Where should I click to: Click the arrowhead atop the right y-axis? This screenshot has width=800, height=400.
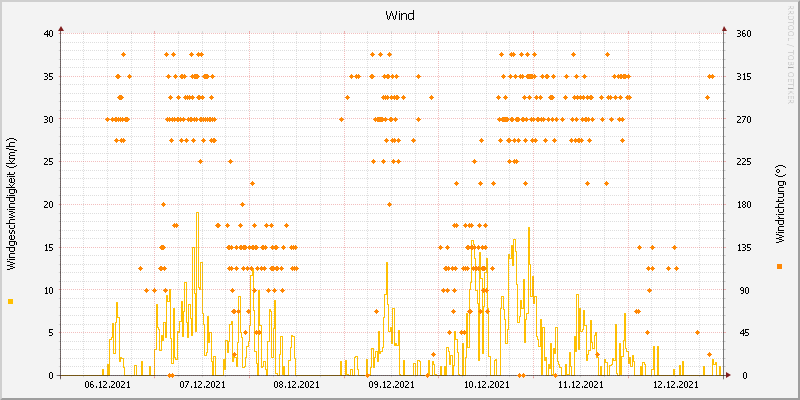click(723, 29)
